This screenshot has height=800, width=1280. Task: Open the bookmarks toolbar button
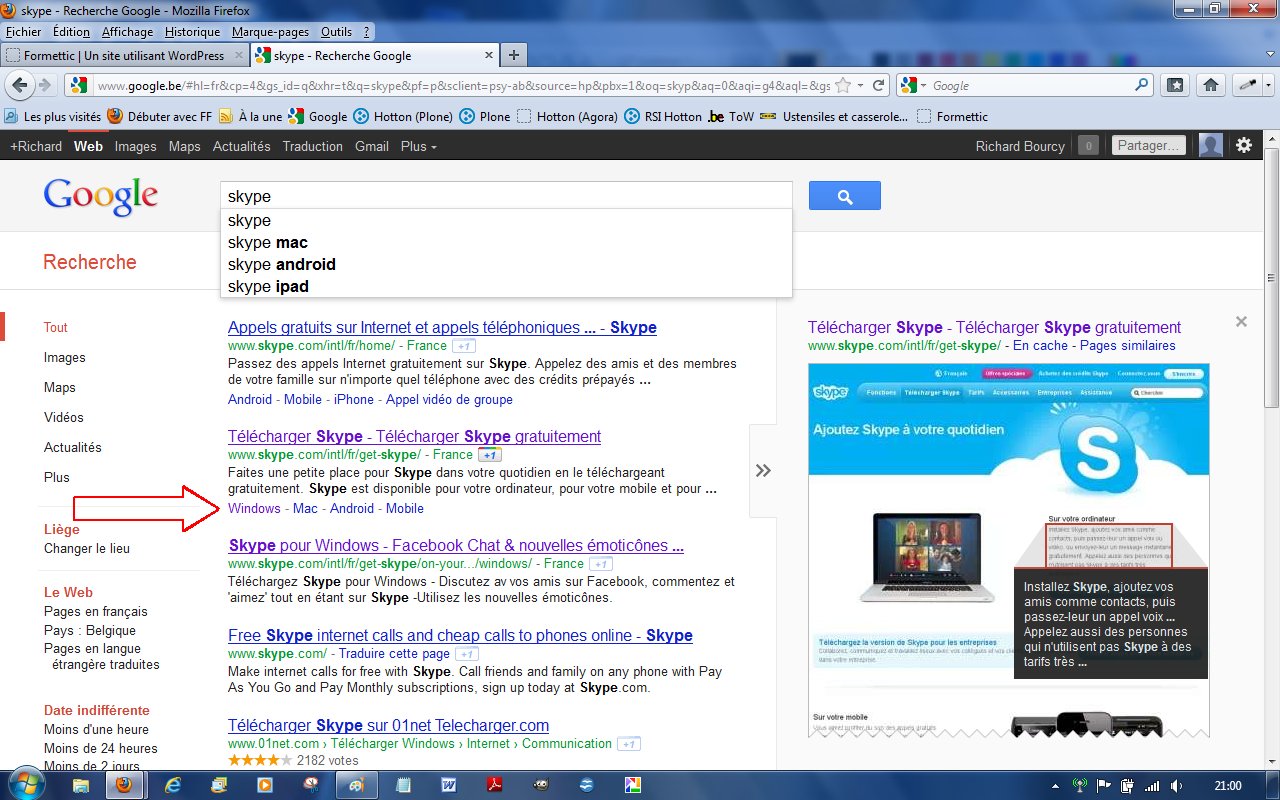pos(1176,86)
